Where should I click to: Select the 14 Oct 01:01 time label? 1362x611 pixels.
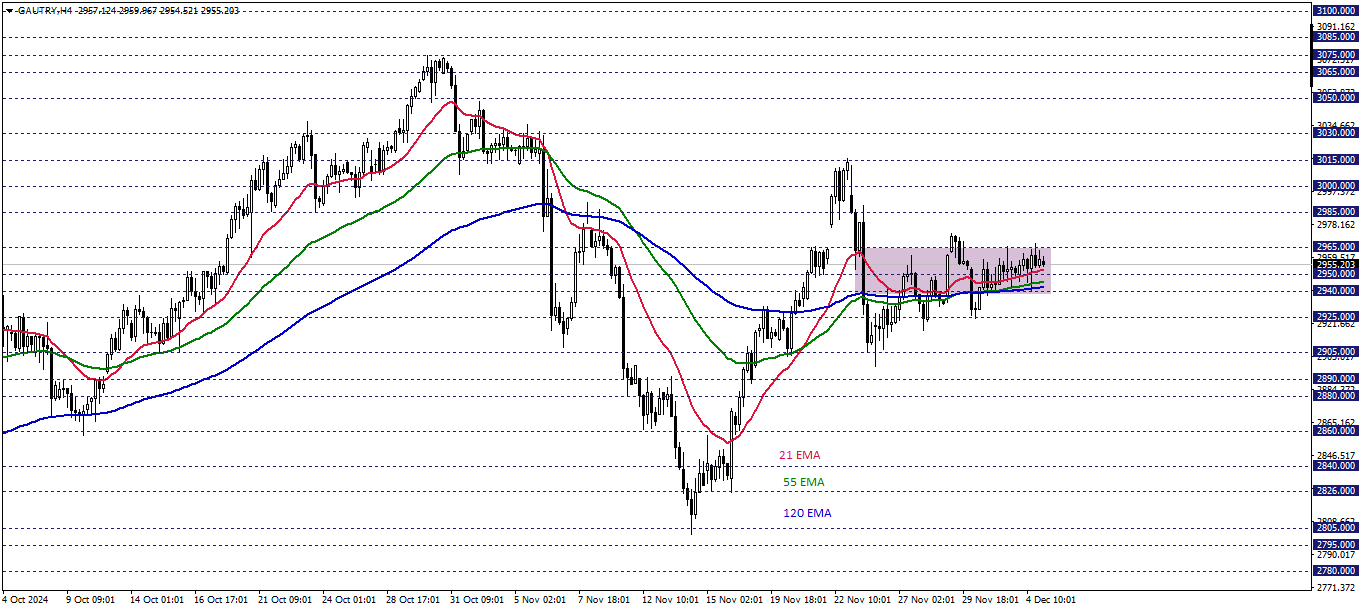click(x=157, y=600)
